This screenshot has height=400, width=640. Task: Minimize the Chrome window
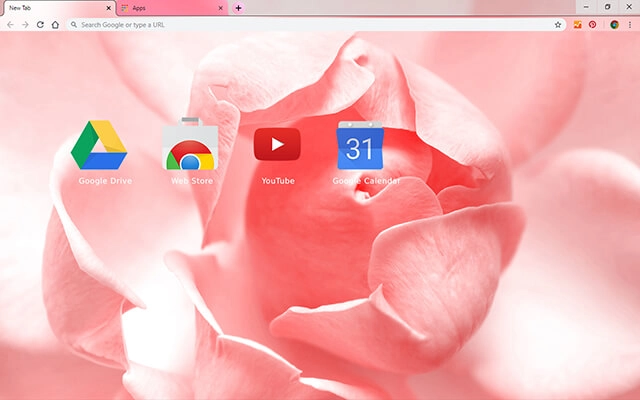tap(586, 7)
